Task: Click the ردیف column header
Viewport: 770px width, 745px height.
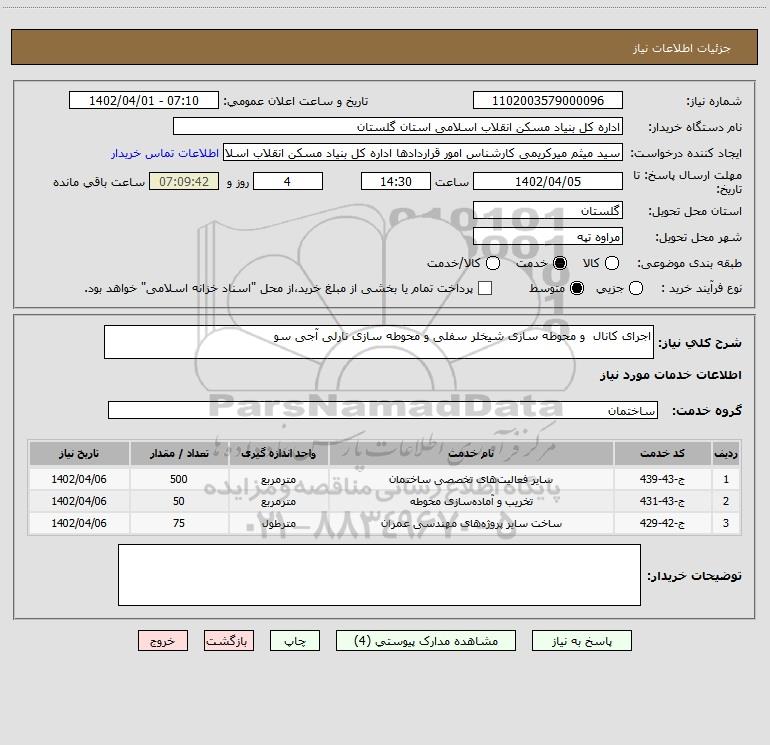Action: (726, 453)
